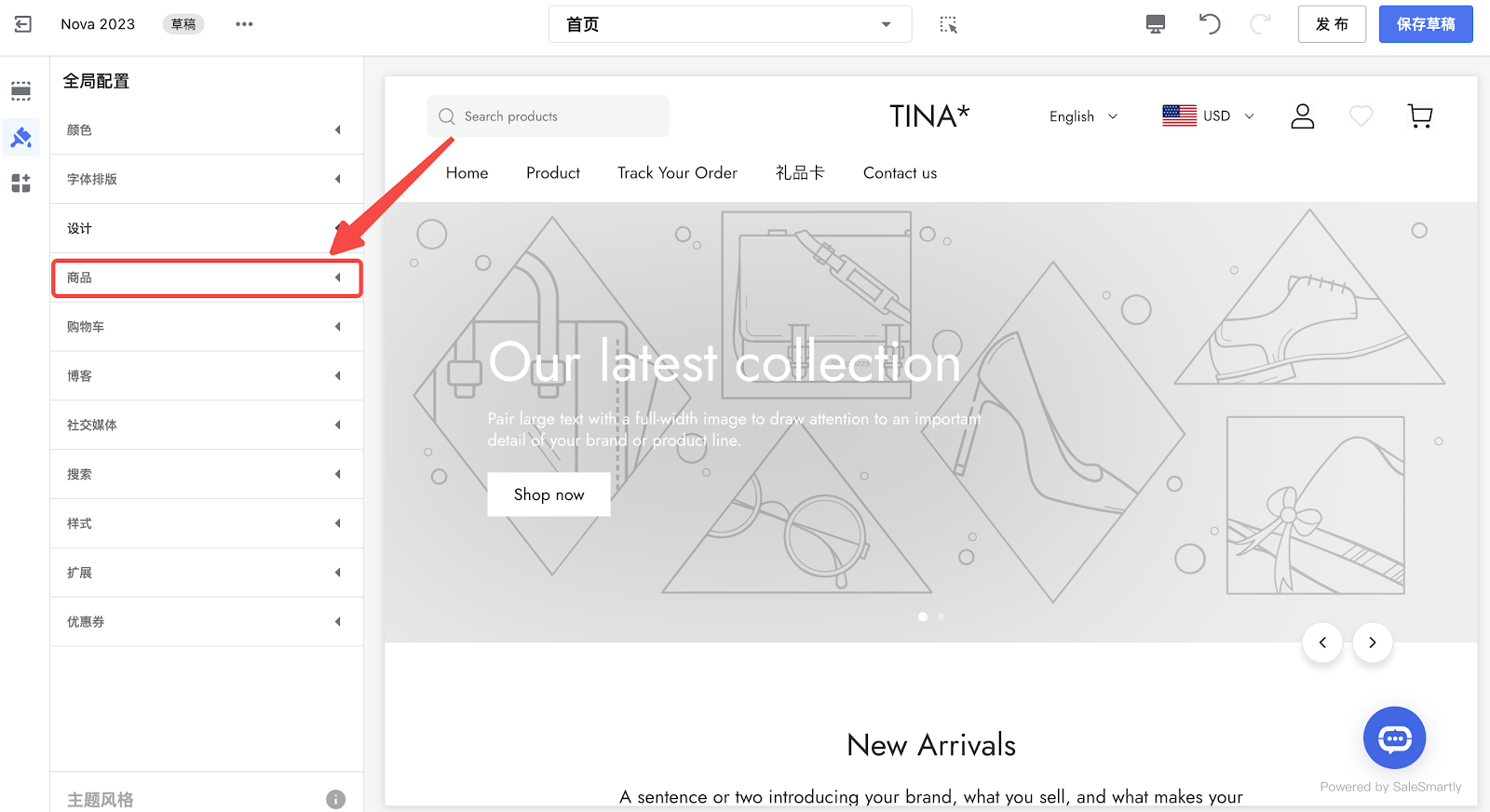Click the shopping cart icon in the preview
Viewport: 1490px width, 812px height.
[x=1420, y=116]
